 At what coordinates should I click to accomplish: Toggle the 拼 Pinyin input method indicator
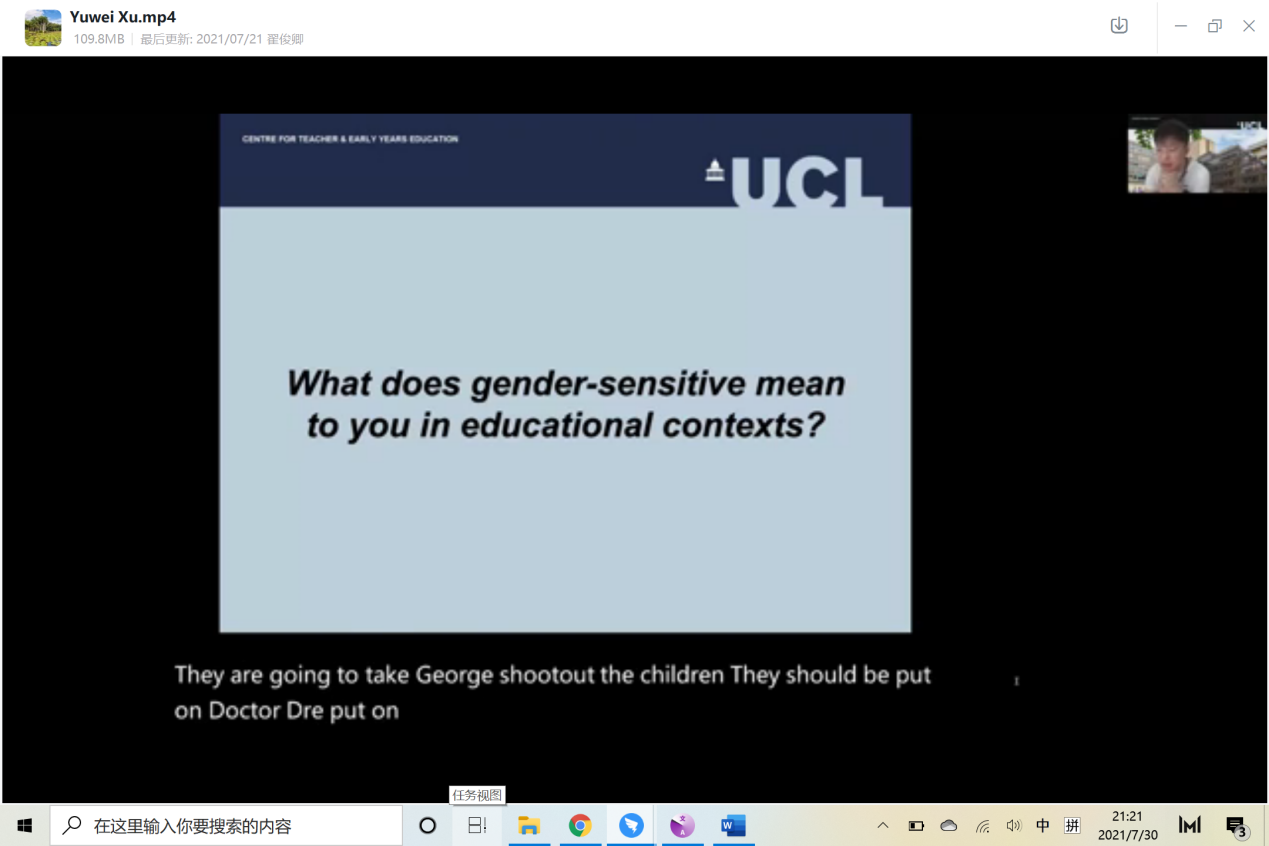coord(1072,826)
